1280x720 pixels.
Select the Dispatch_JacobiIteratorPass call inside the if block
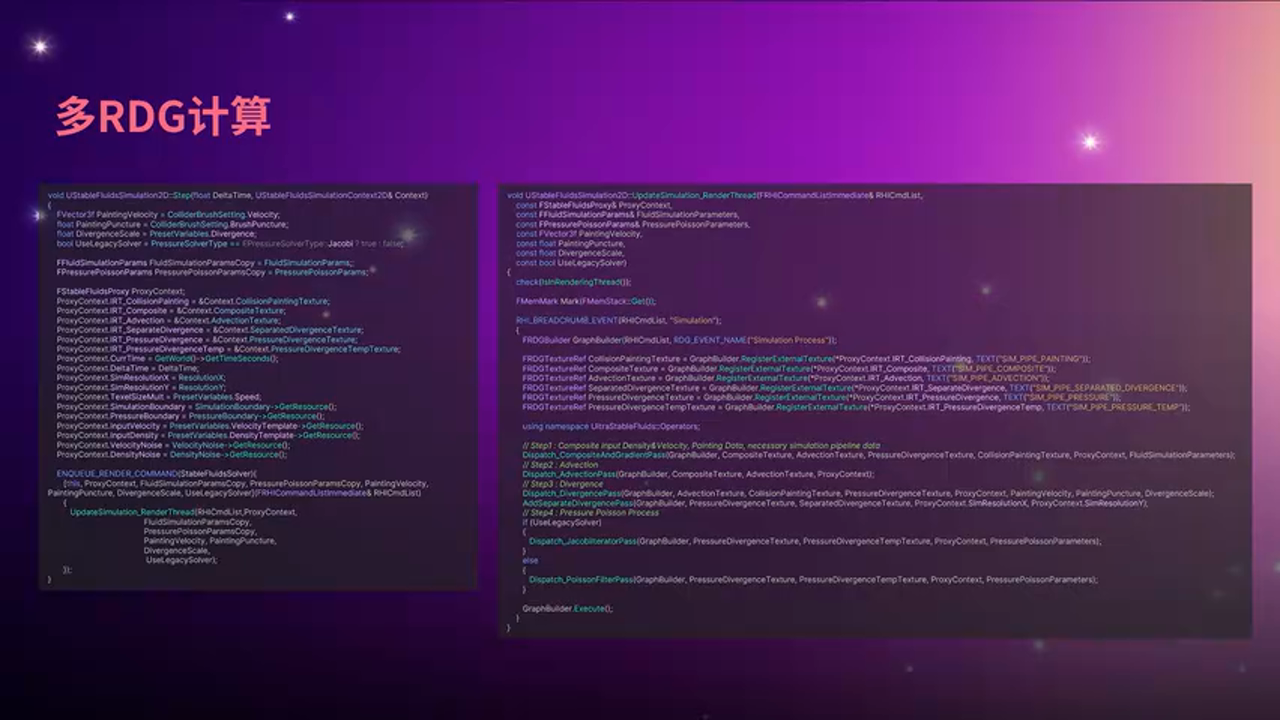585,541
